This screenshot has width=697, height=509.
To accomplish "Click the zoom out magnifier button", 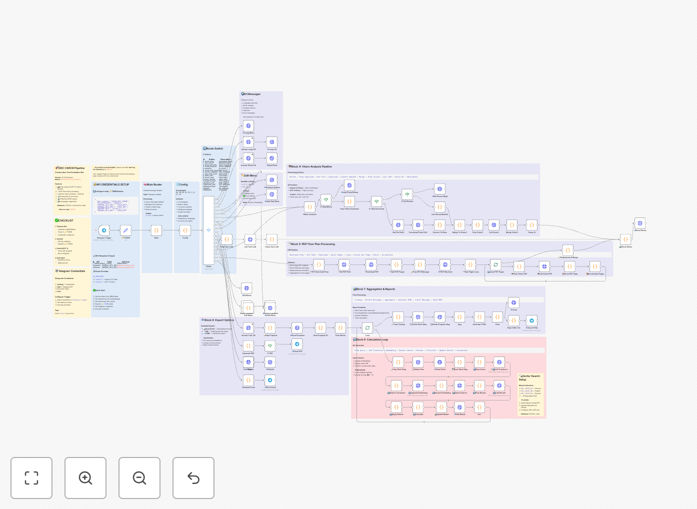I will pos(139,478).
